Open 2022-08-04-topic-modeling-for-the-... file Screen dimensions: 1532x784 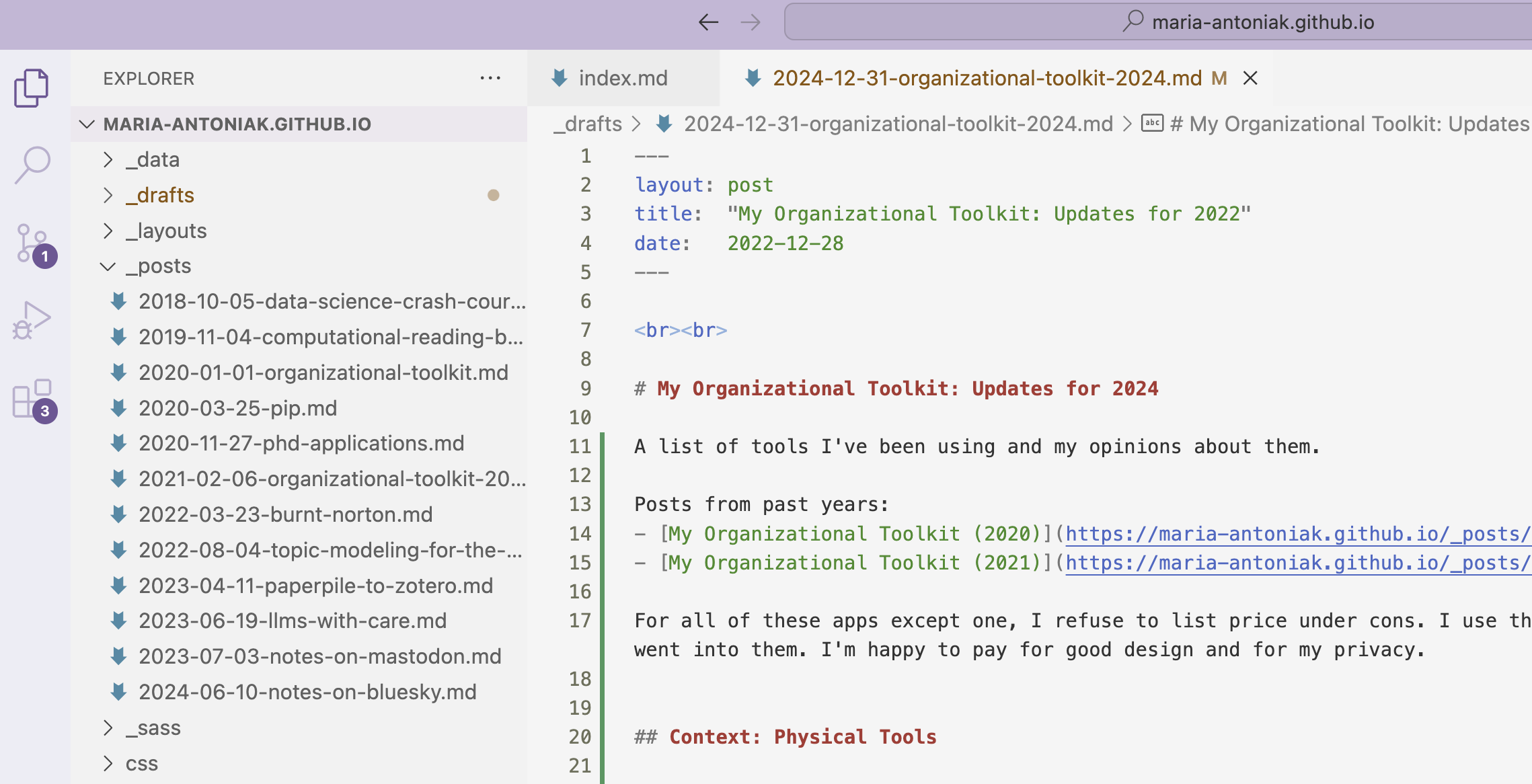299,550
